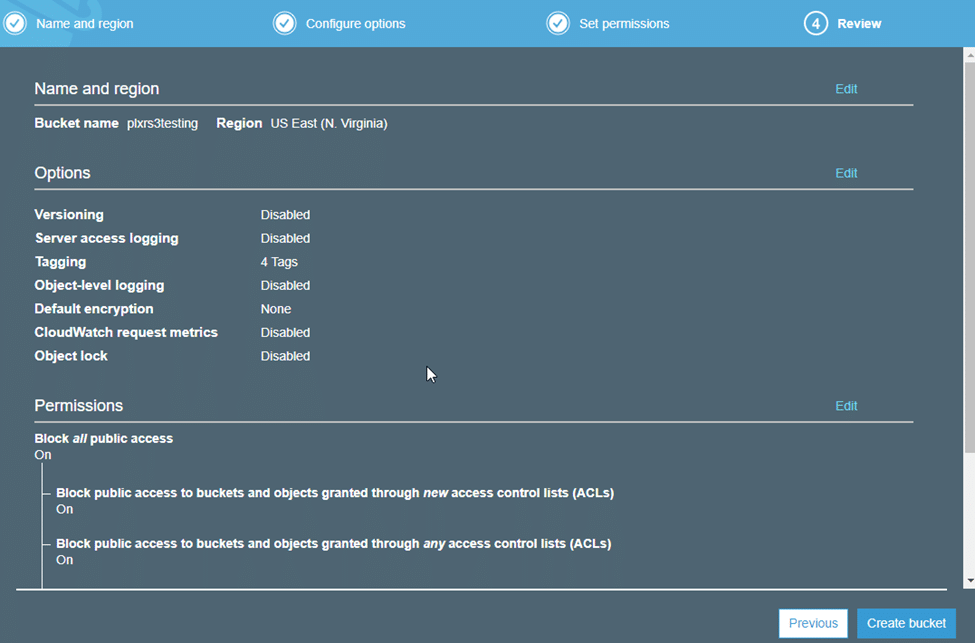The width and height of the screenshot is (975, 643).
Task: Go to the Name and region step
Action: 85,24
